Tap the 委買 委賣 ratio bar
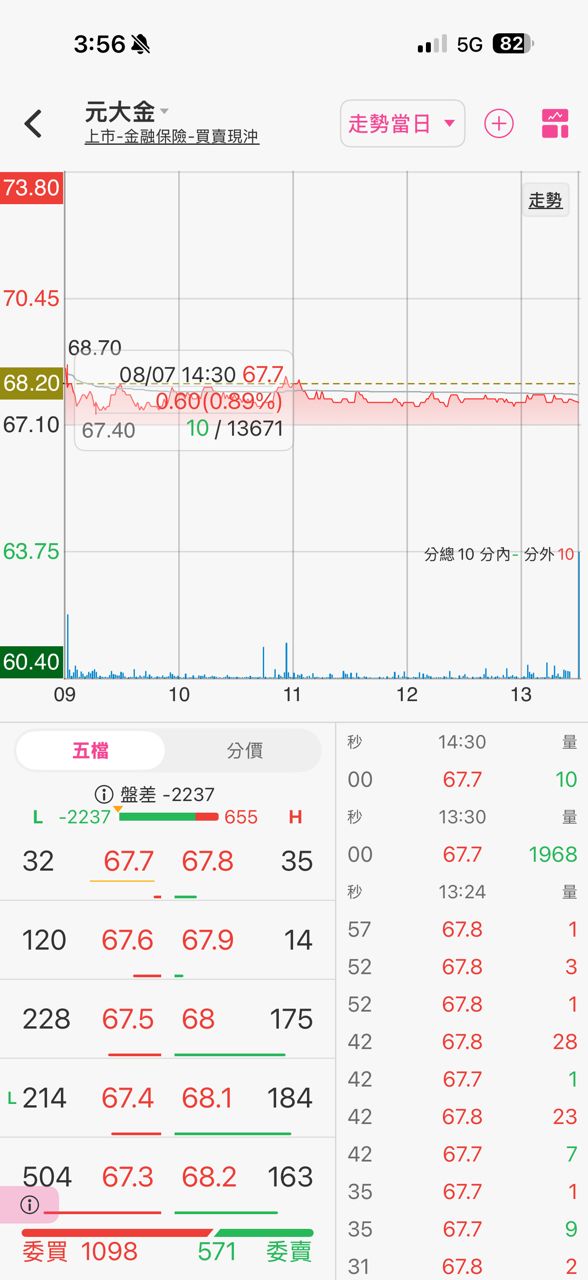Screen dimensions: 588x1280 coord(167,1233)
